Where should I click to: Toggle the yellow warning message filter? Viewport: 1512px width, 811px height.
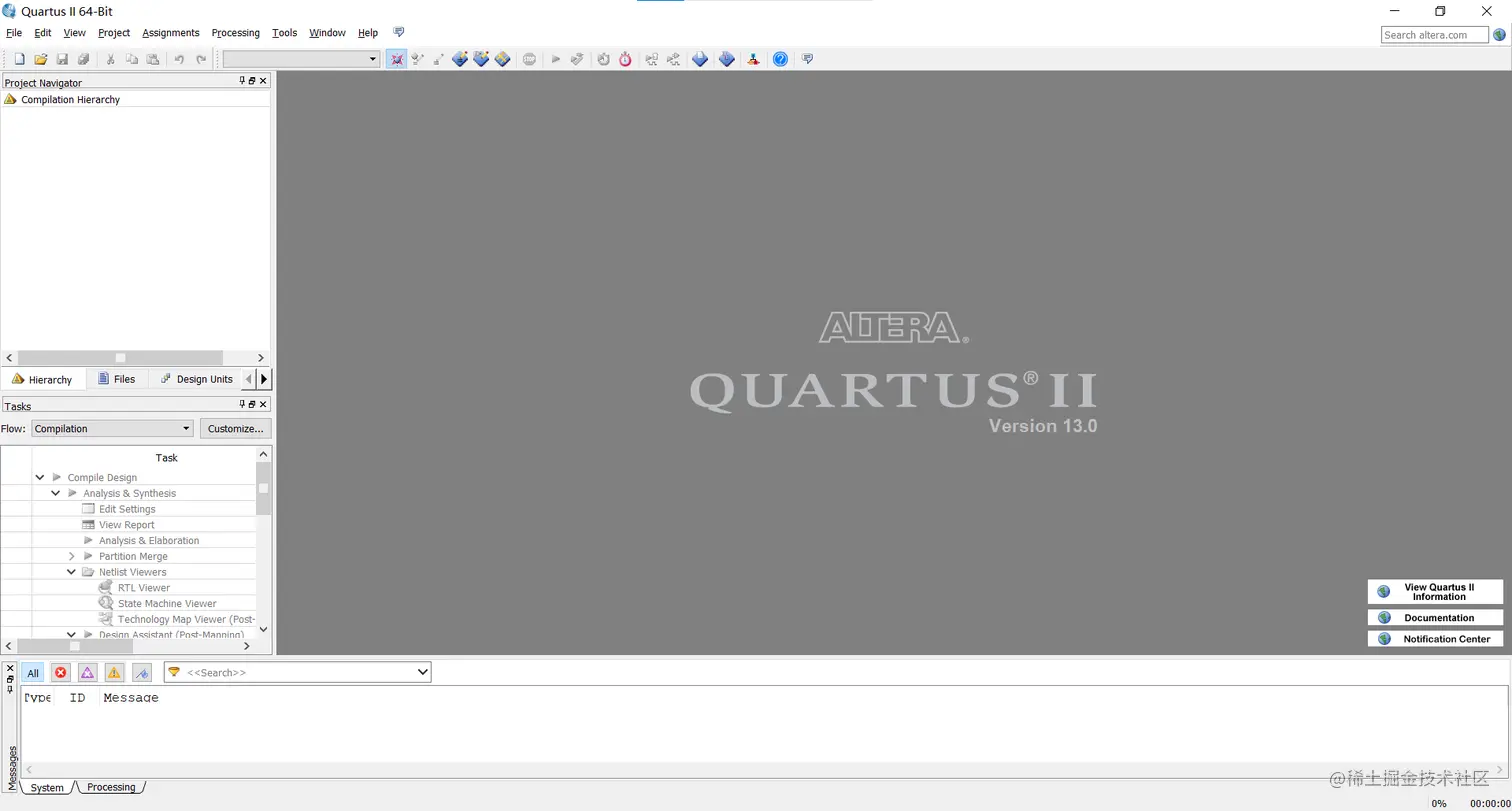[114, 673]
